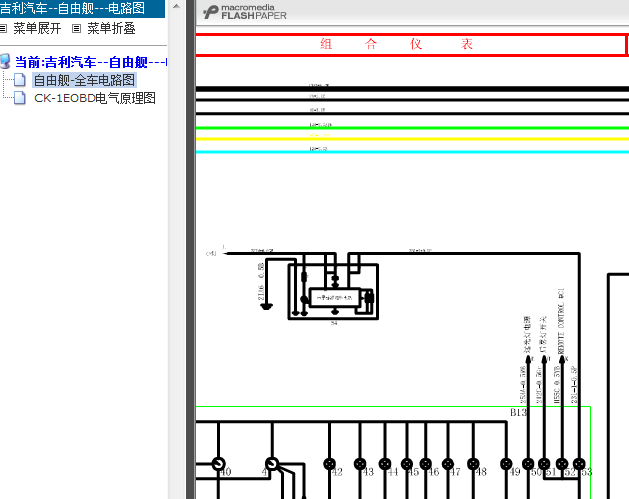Click the REMOTE CONTROL vertical label
This screenshot has width=629, height=499.
(x=561, y=321)
